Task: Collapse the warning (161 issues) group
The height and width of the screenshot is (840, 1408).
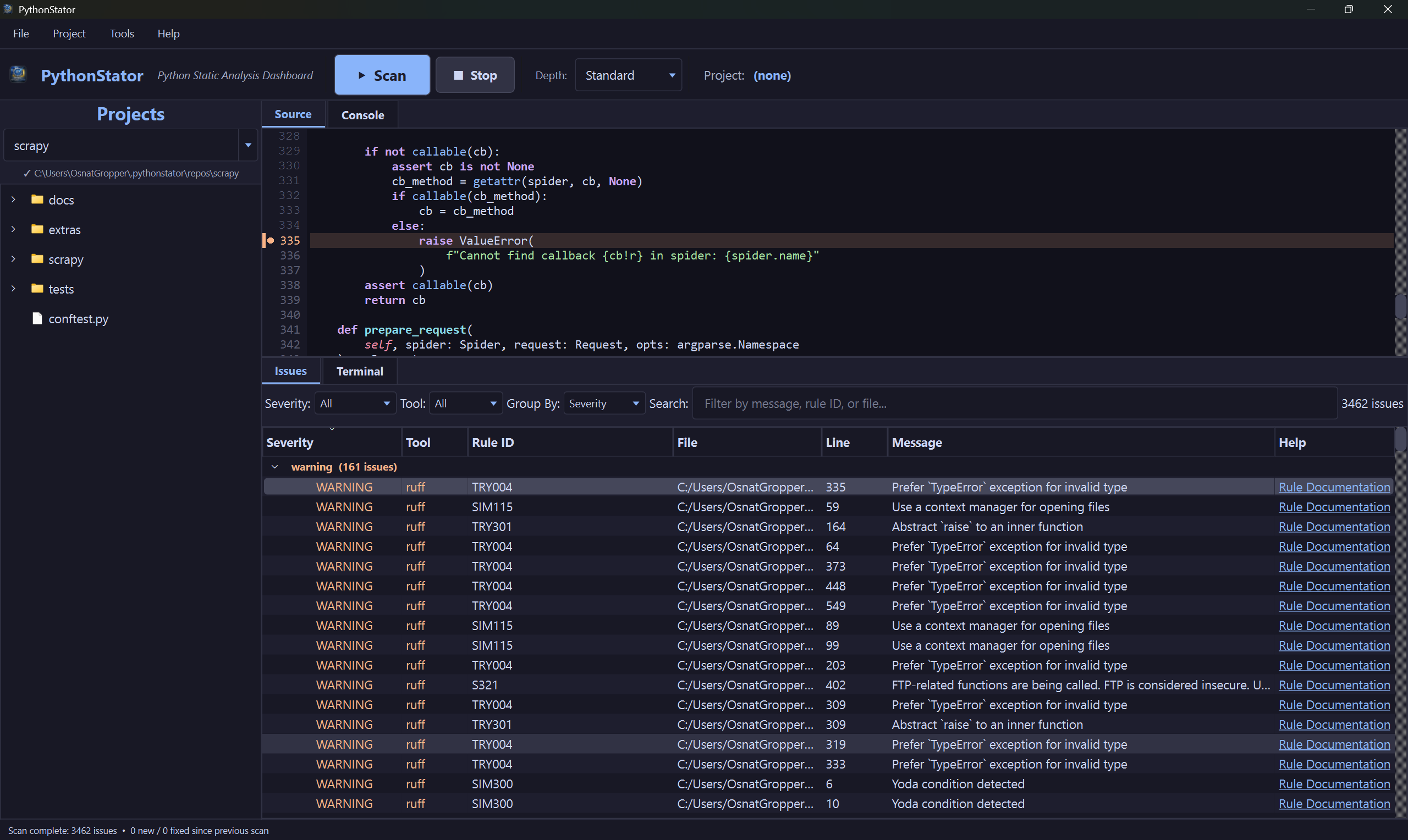Action: coord(274,466)
